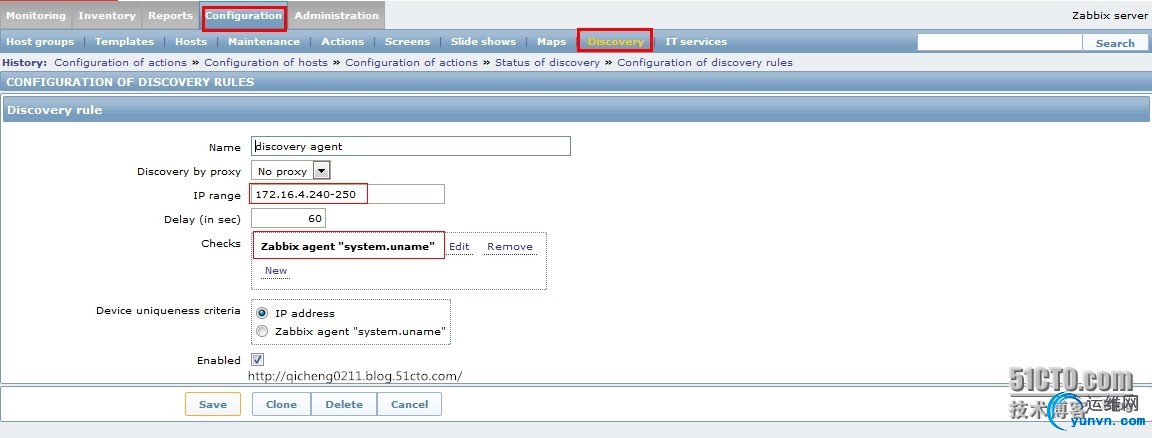Click the Delay in sec field
This screenshot has width=1152, height=438.
288,218
